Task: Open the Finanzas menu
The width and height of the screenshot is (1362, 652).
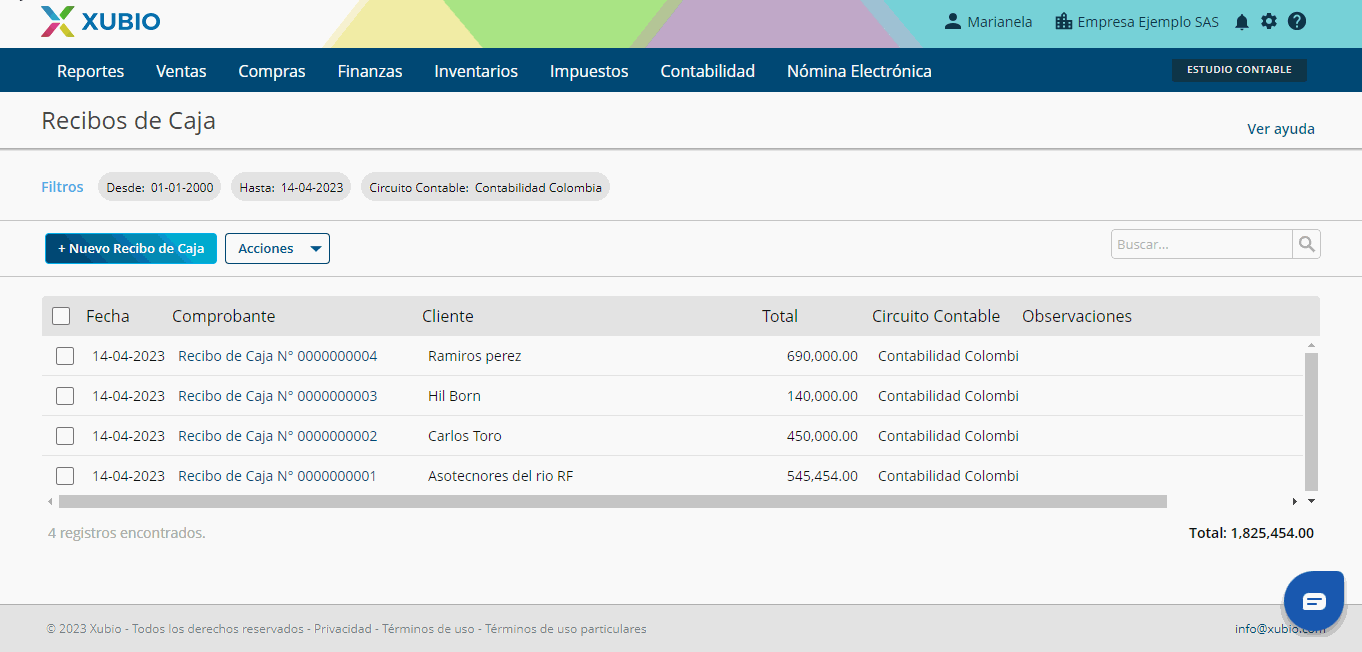Action: (370, 71)
